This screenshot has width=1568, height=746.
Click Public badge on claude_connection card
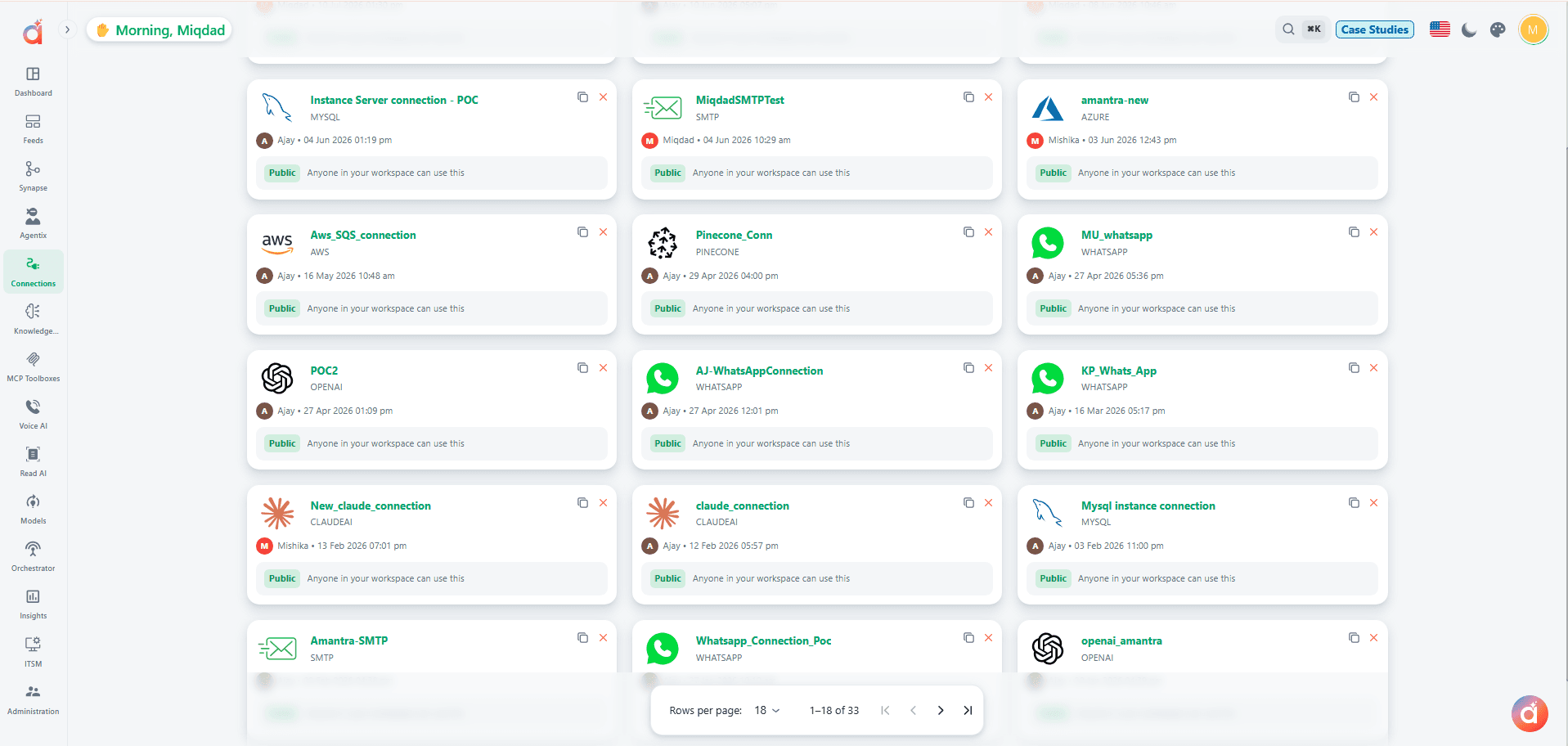(667, 578)
